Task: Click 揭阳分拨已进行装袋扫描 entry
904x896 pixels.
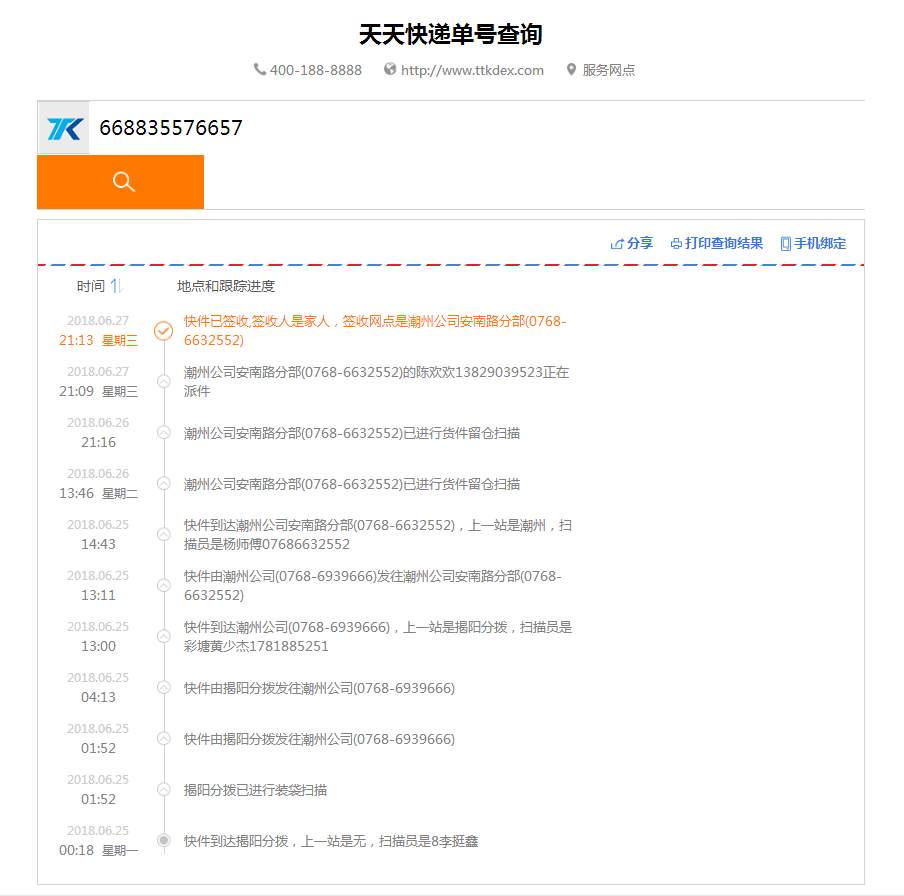Action: [255, 790]
